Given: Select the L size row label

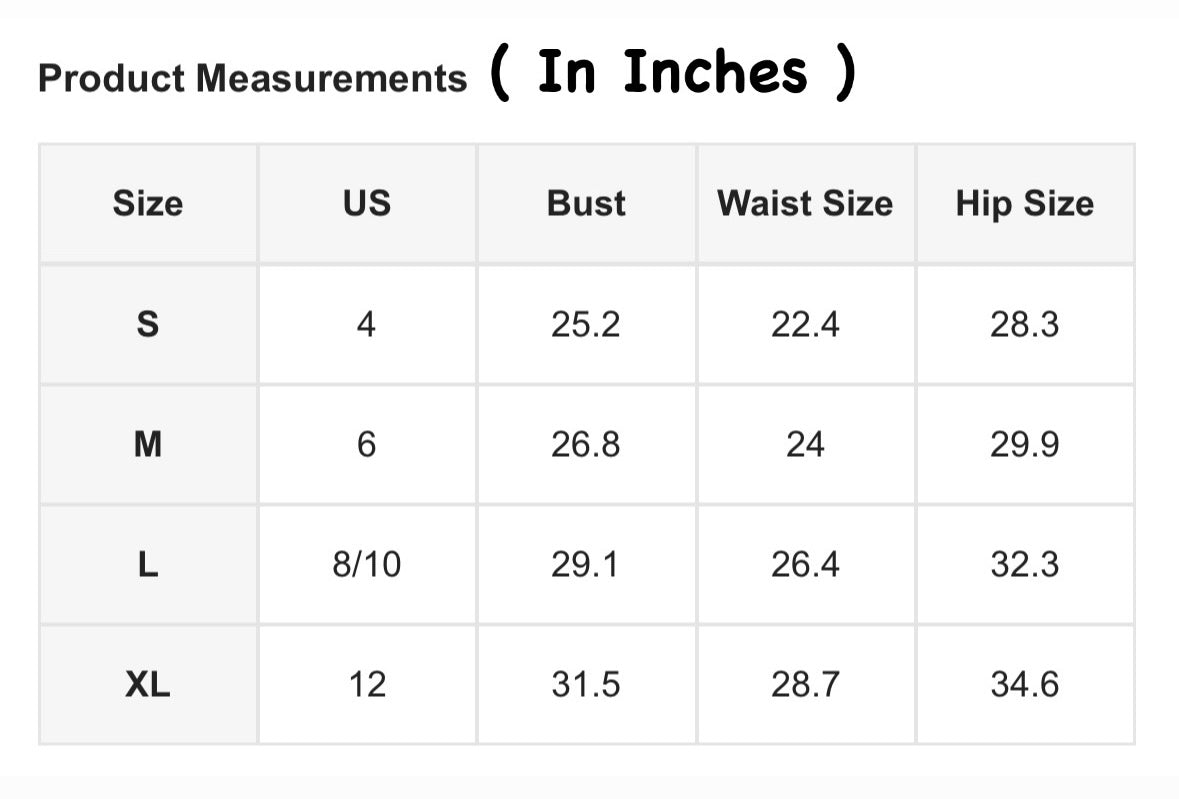Looking at the screenshot, I should 148,565.
